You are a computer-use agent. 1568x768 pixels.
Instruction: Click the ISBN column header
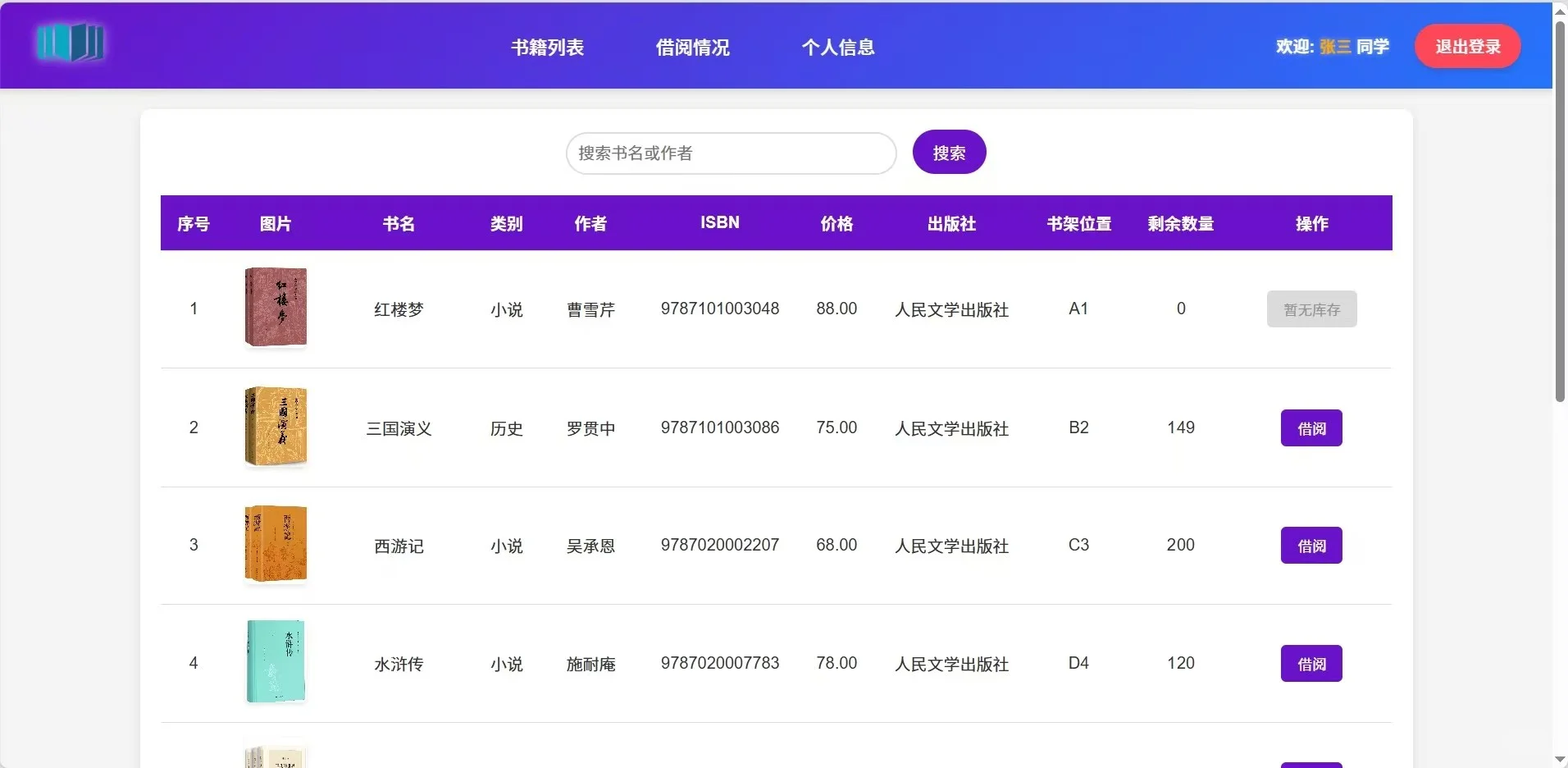click(719, 222)
